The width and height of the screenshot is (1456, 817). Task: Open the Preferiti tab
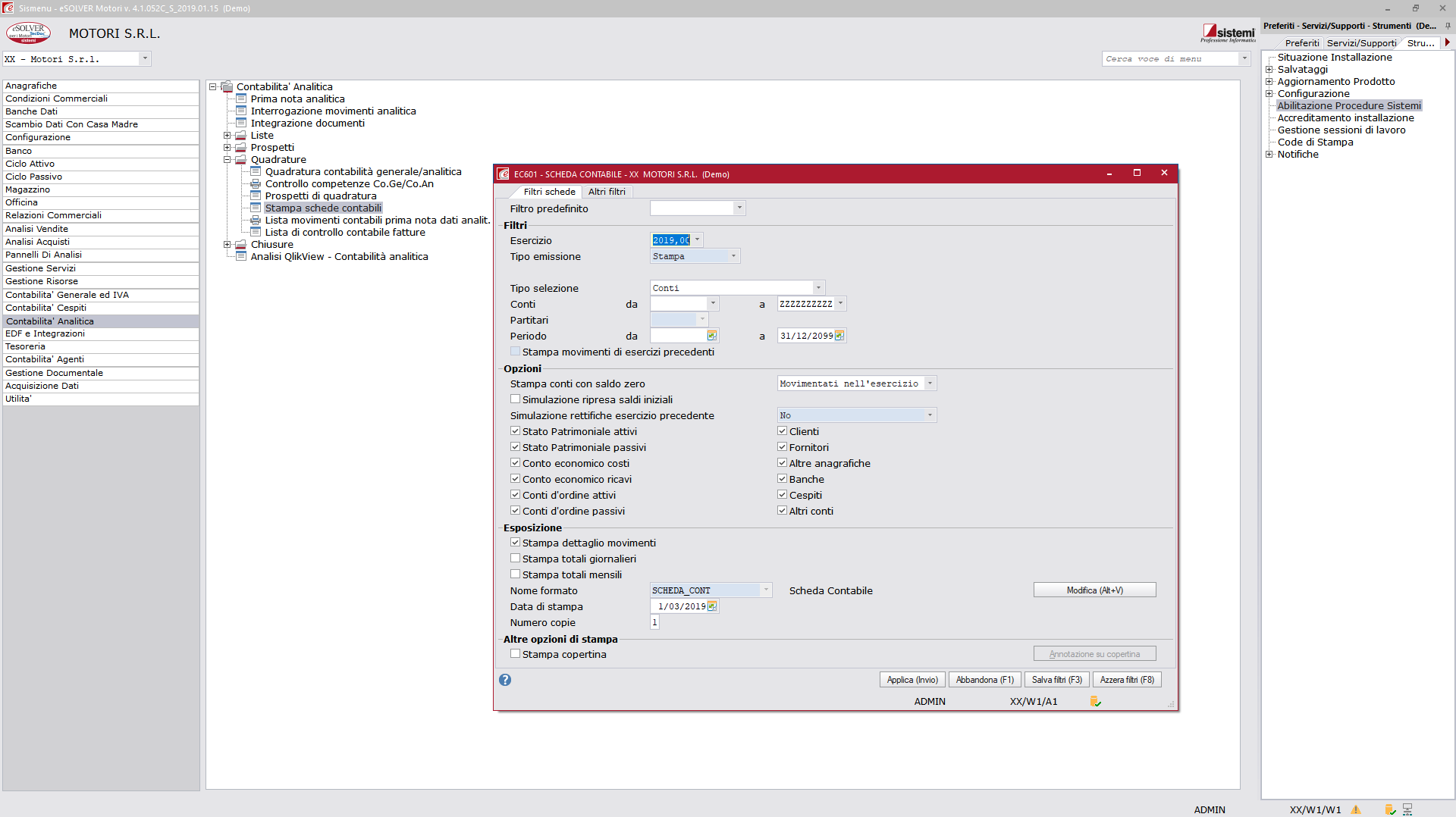click(x=1302, y=43)
